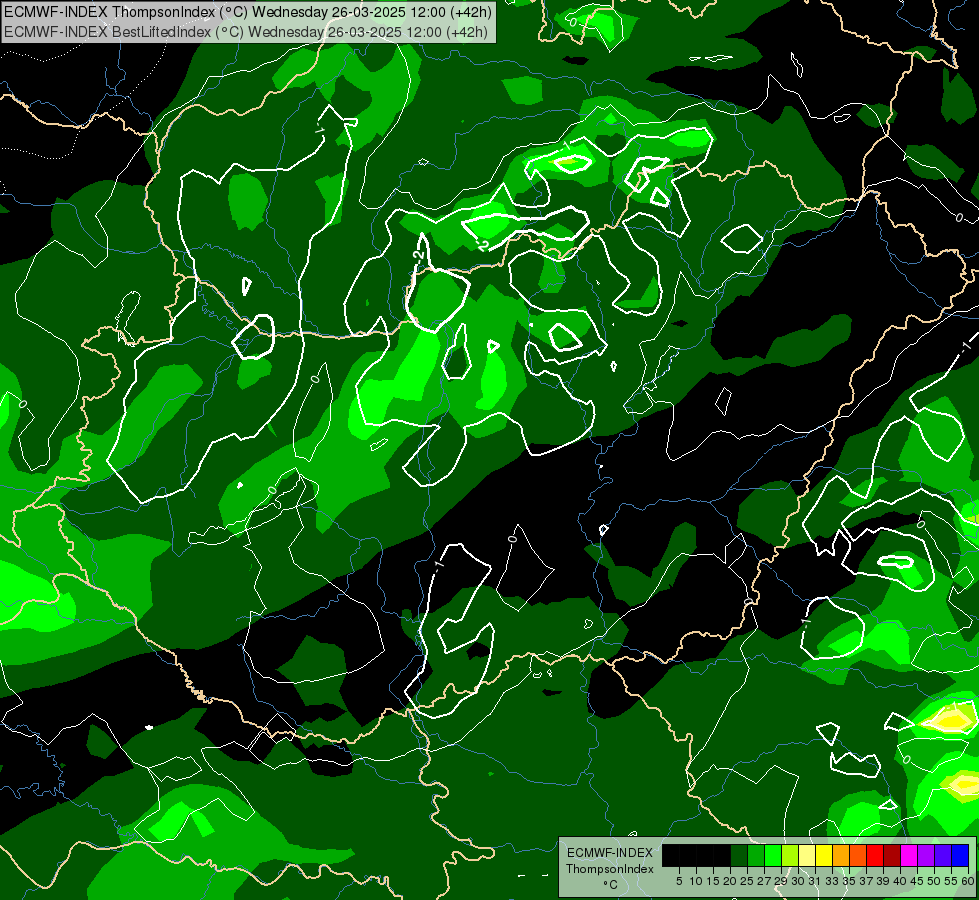979x900 pixels.
Task: Click the blue legend swatch (55–60)
Action: (959, 855)
